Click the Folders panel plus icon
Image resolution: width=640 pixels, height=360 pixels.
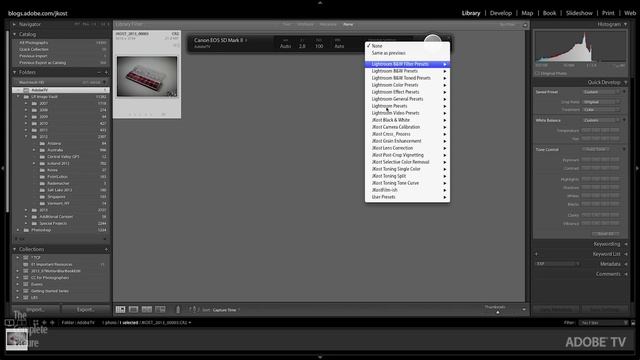pyautogui.click(x=106, y=72)
